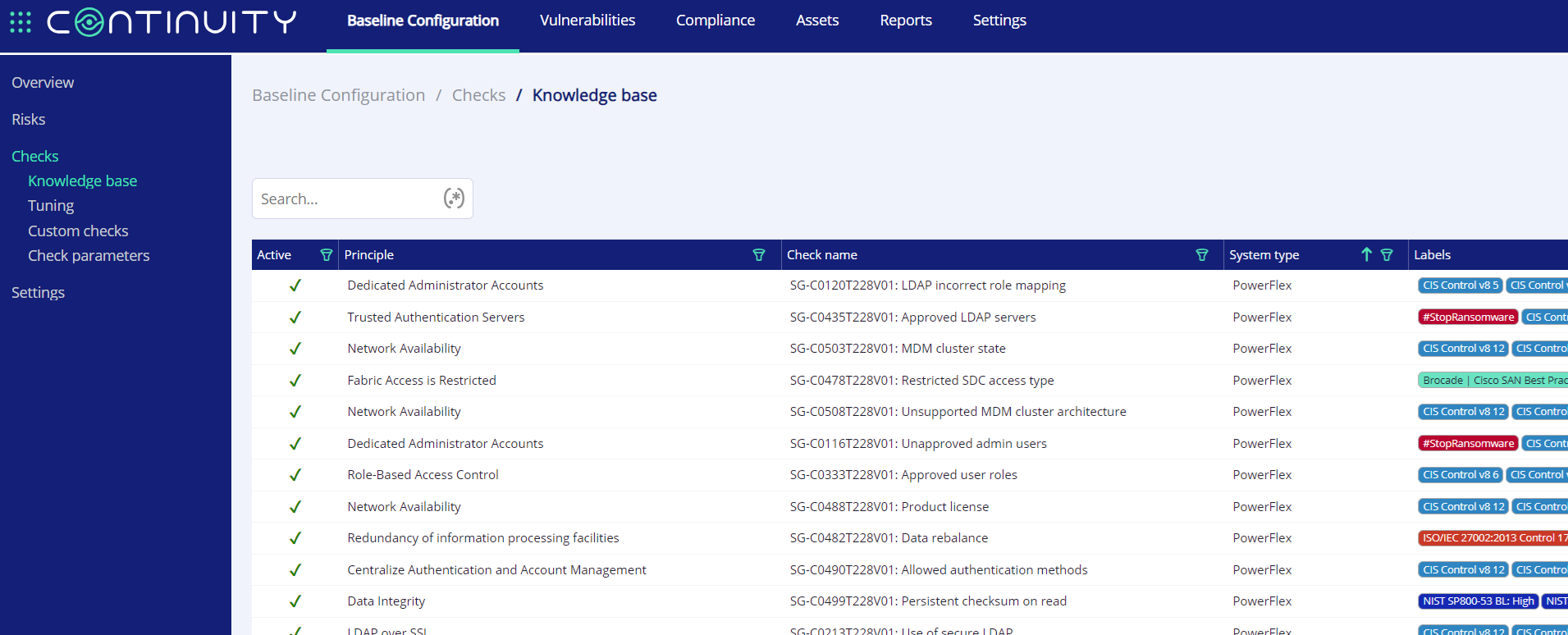Viewport: 1568px width, 635px height.
Task: Click #StopRansomware label in Unapproved admin users row
Action: [1469, 443]
